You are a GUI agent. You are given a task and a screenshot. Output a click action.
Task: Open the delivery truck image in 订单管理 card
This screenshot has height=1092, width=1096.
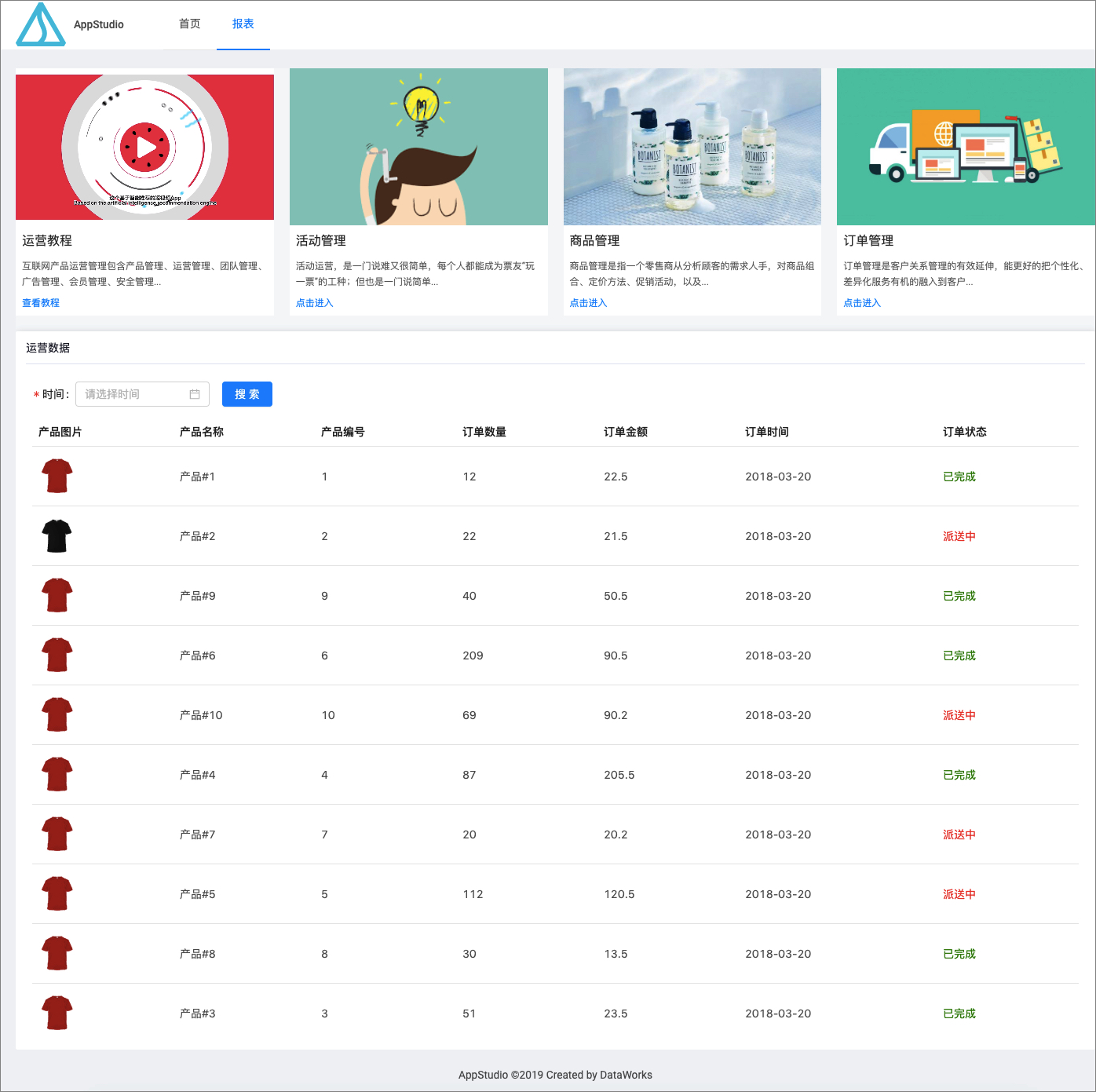[x=966, y=147]
